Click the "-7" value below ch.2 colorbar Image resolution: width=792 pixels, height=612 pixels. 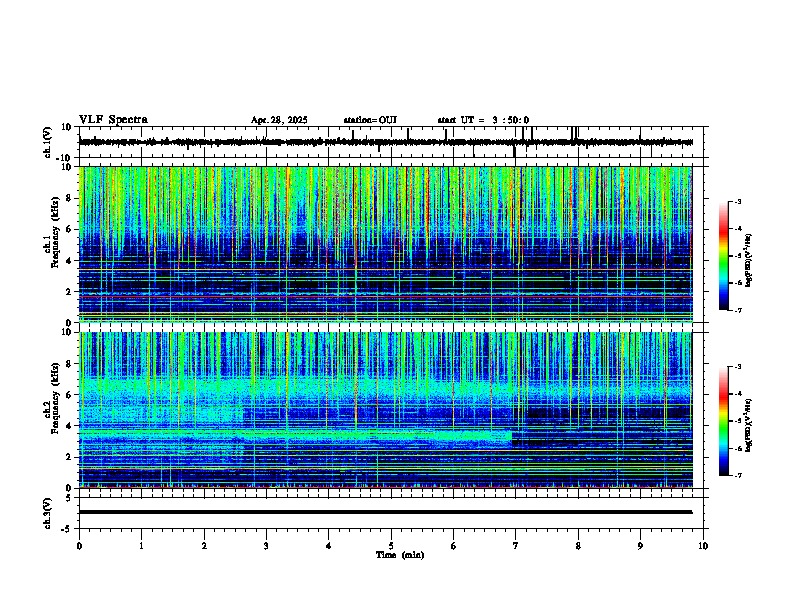[736, 475]
